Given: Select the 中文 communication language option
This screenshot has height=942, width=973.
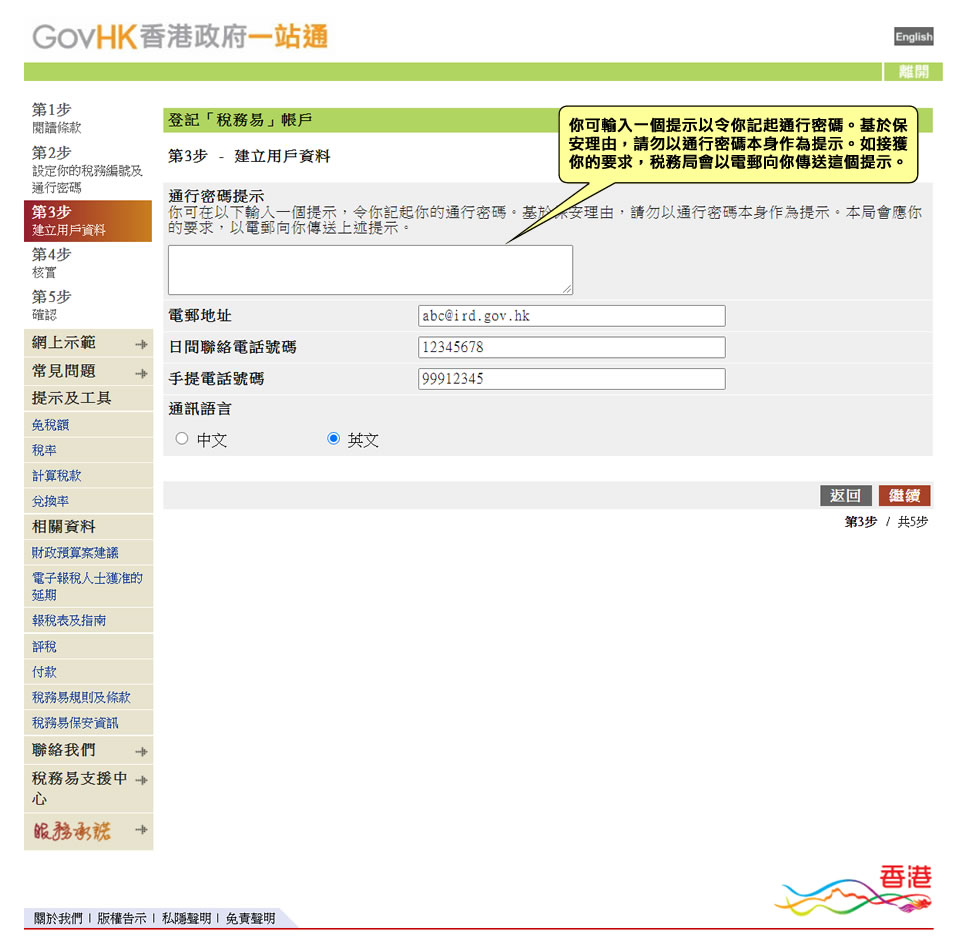Looking at the screenshot, I should (182, 438).
